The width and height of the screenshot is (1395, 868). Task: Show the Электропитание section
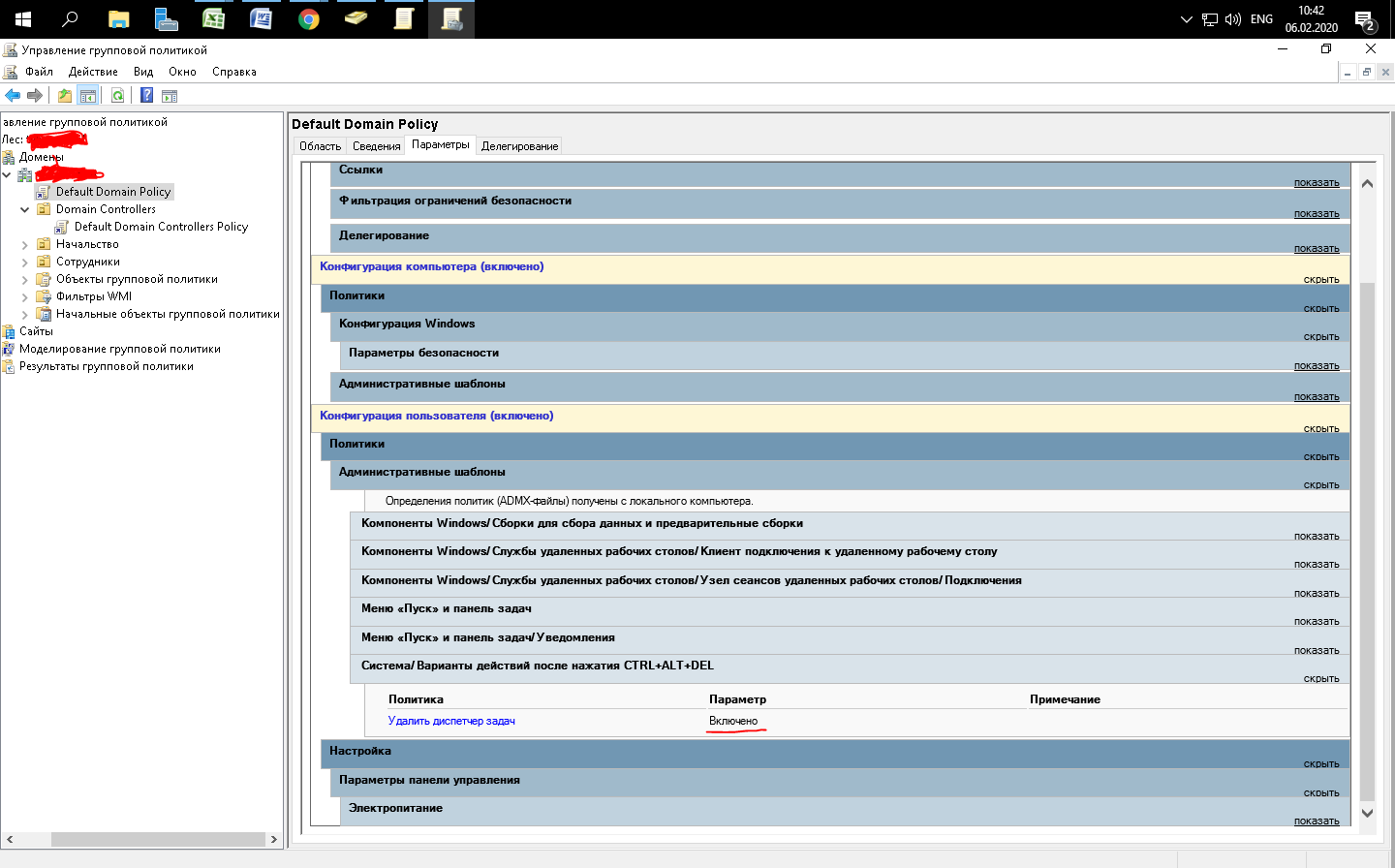click(1317, 821)
